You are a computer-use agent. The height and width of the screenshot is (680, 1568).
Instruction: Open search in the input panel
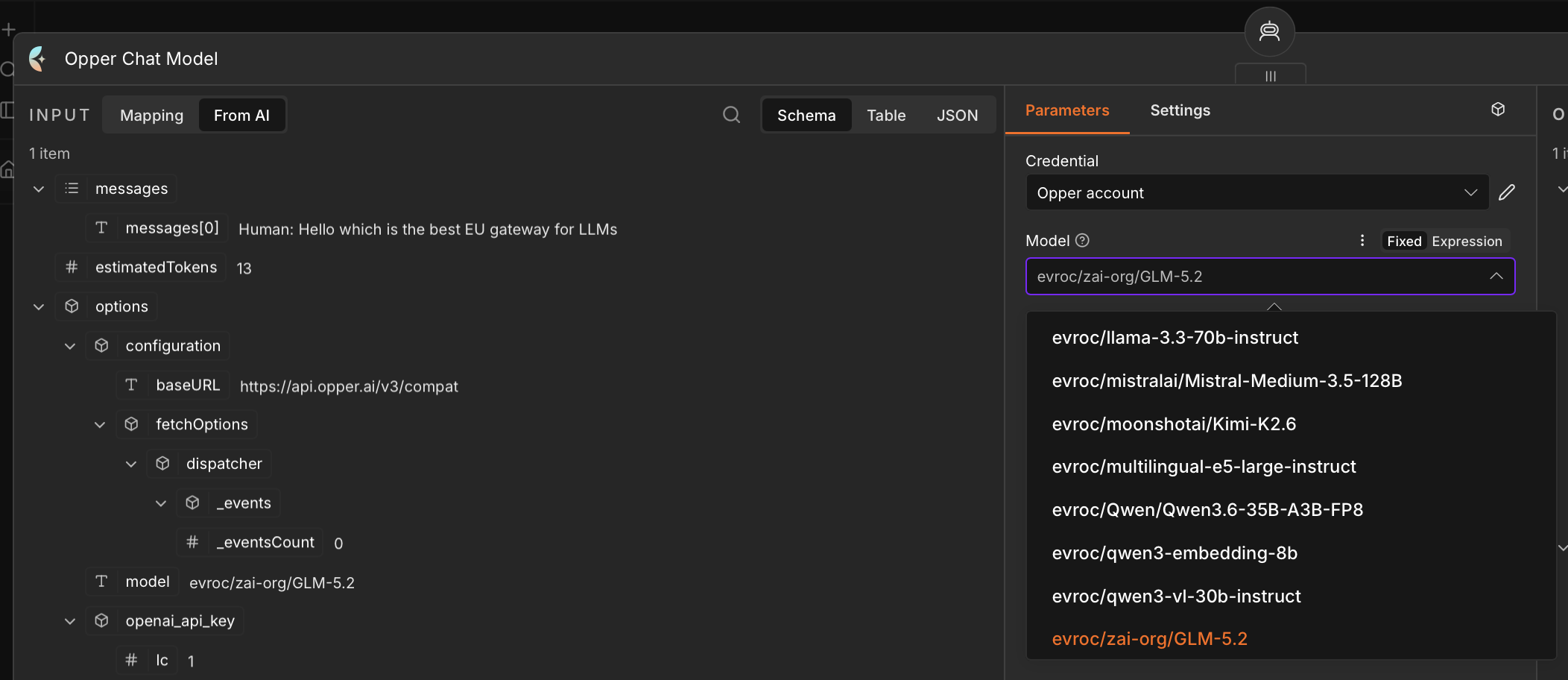[732, 115]
